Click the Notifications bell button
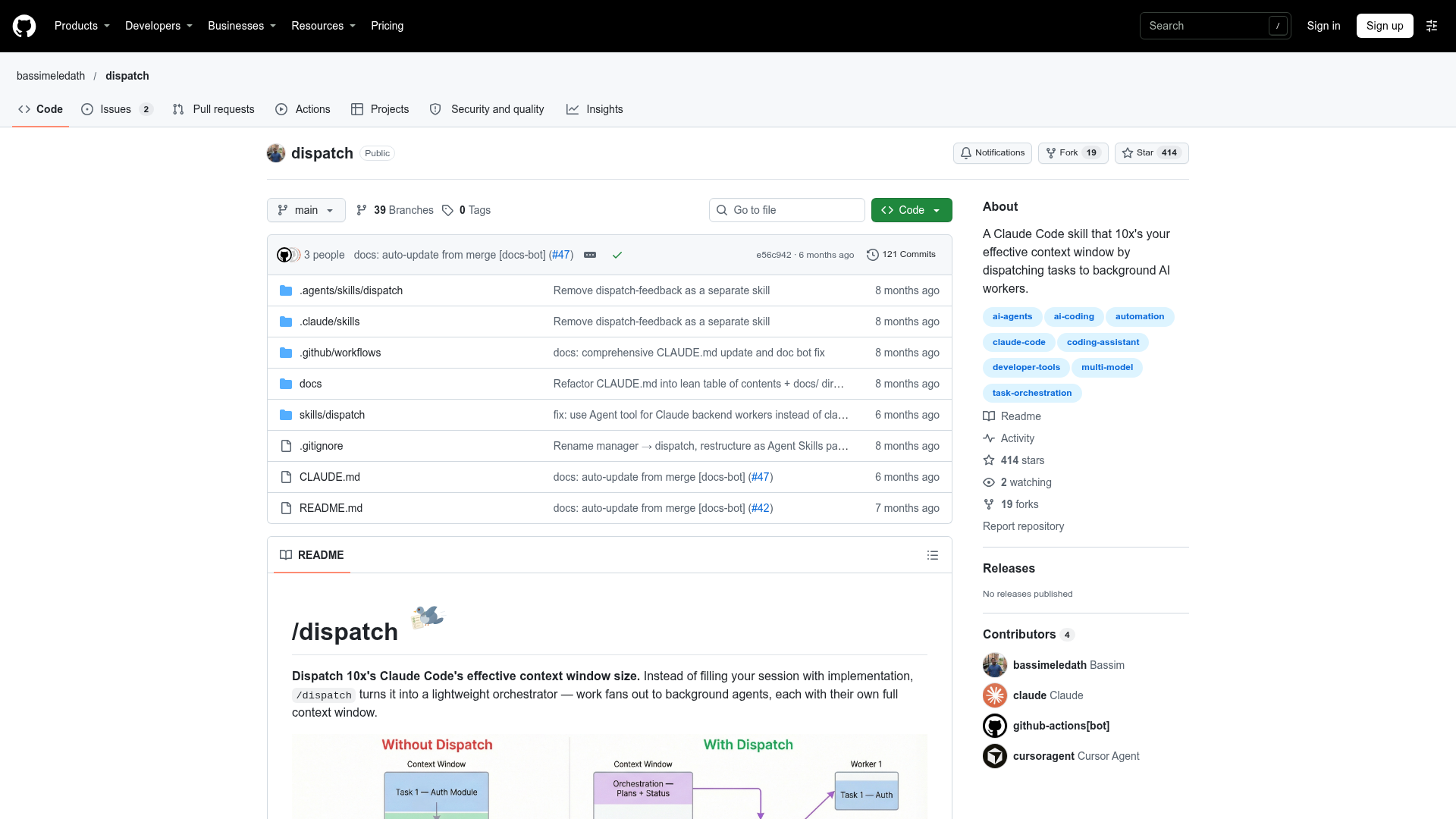The image size is (1456, 819). 993,153
